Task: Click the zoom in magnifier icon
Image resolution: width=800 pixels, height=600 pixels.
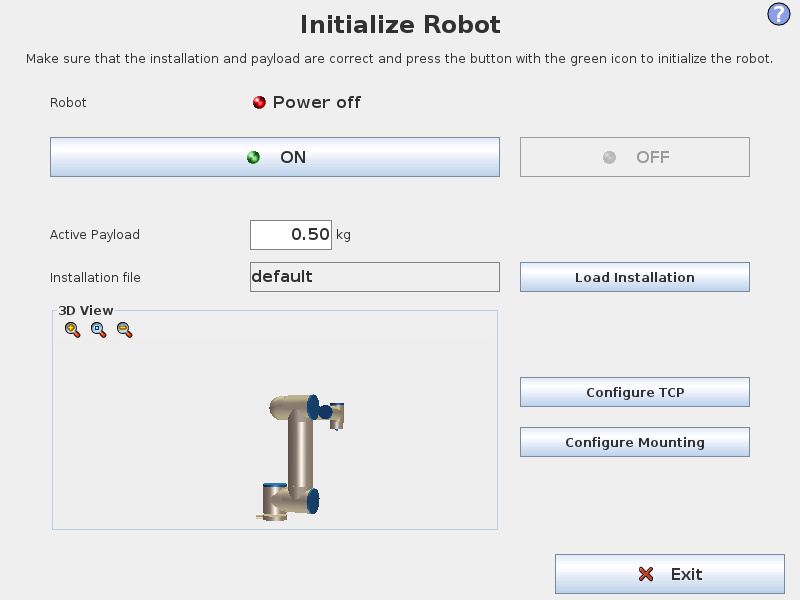Action: (72, 330)
